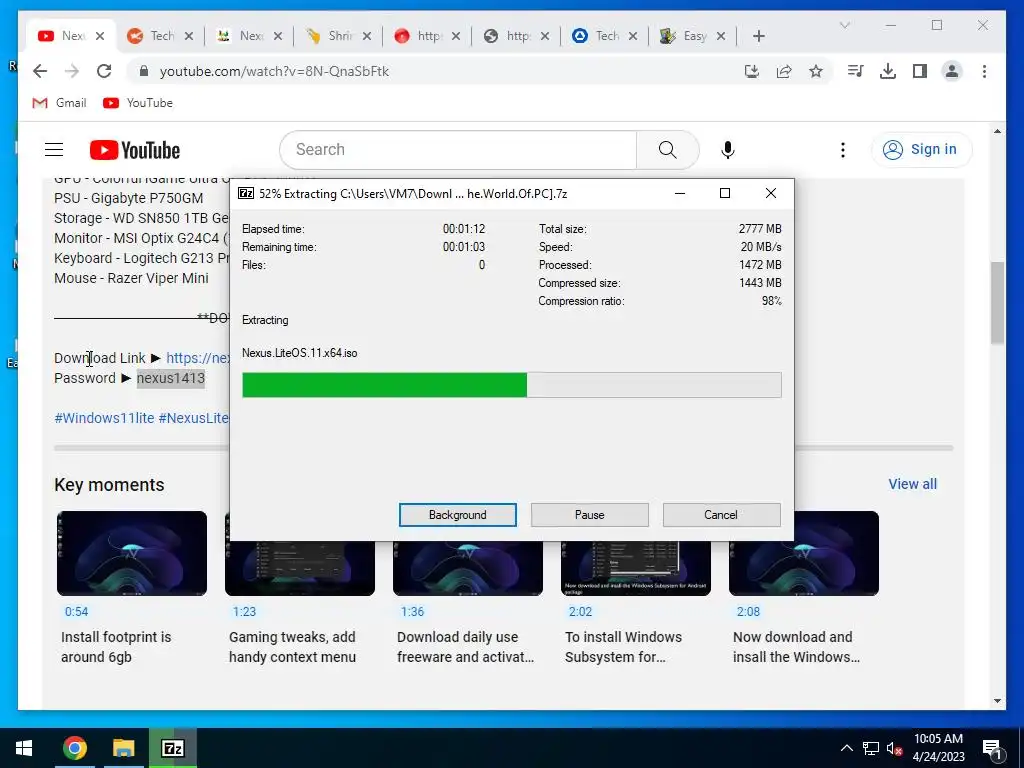Click the YouTube search input field
The width and height of the screenshot is (1024, 768).
coord(458,150)
